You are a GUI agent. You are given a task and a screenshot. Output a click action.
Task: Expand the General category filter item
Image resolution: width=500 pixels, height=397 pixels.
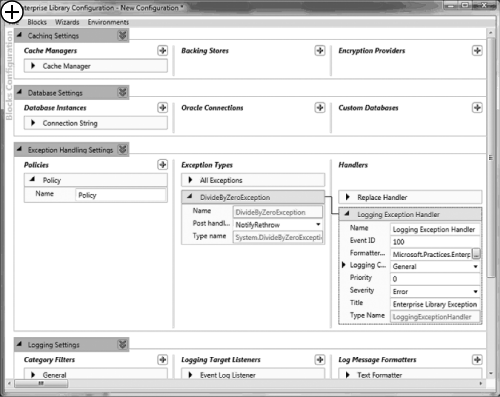tap(33, 375)
